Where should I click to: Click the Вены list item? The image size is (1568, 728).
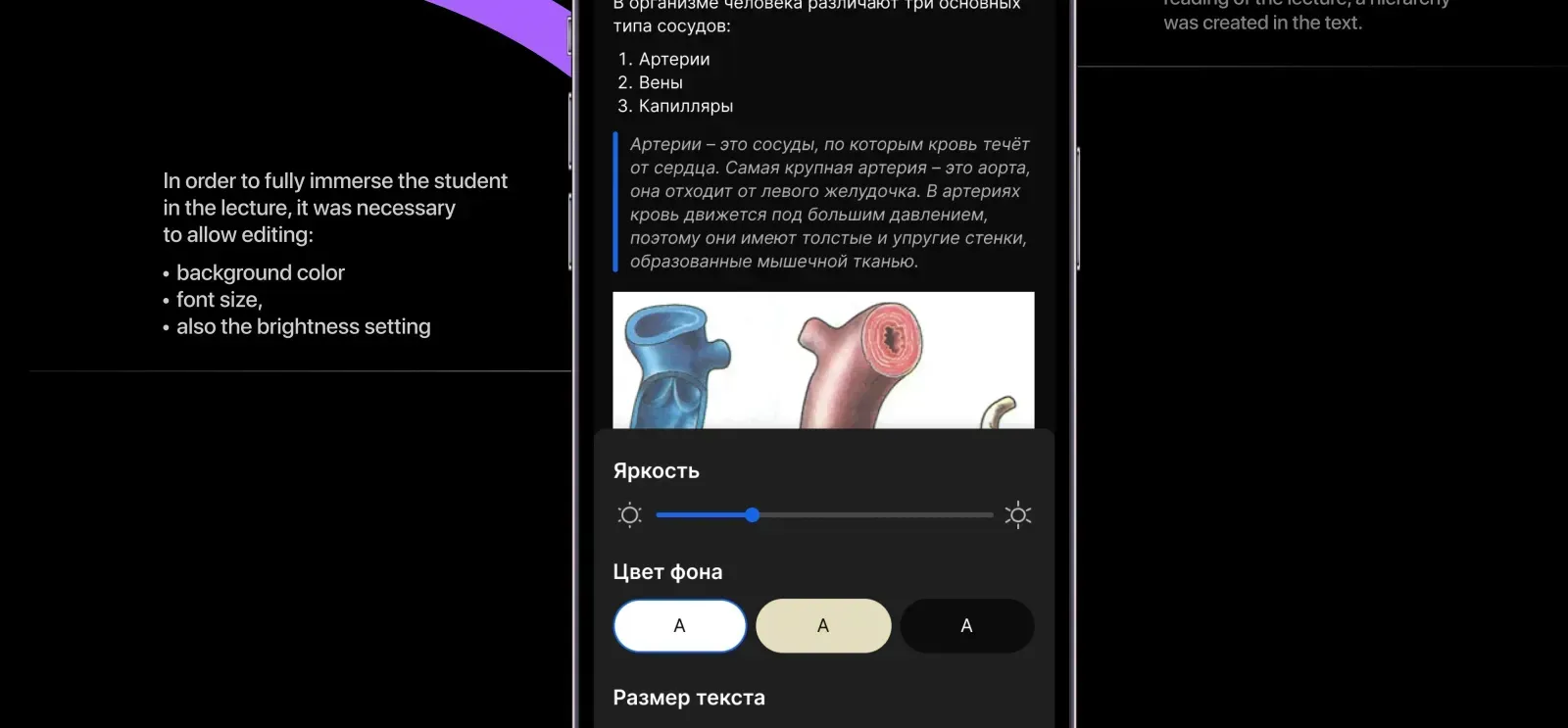click(x=651, y=82)
